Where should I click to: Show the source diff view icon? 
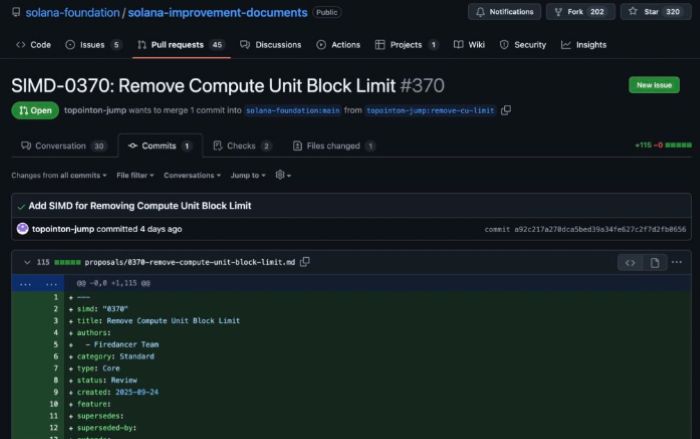[630, 263]
